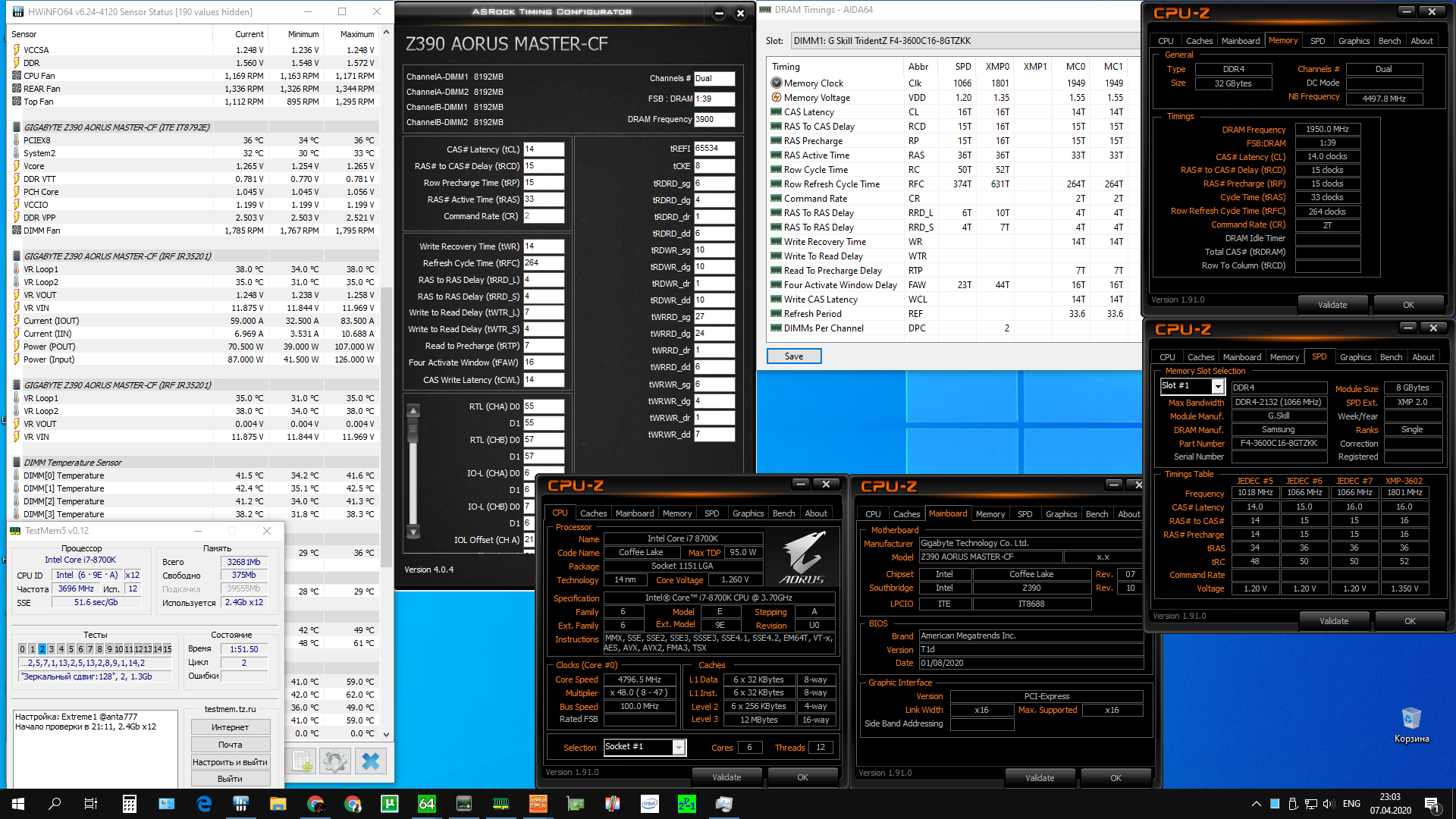Open Calculator from the taskbar

coord(129,804)
